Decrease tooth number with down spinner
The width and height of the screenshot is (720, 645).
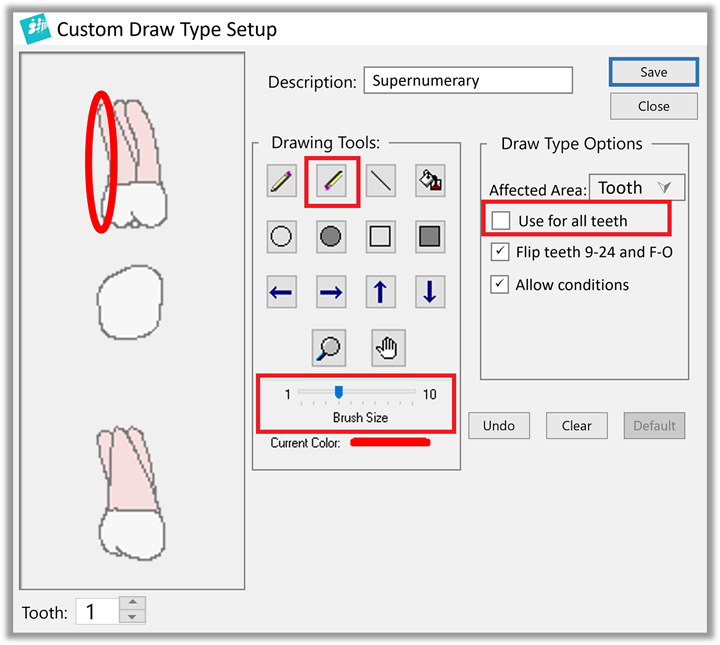tap(132, 617)
